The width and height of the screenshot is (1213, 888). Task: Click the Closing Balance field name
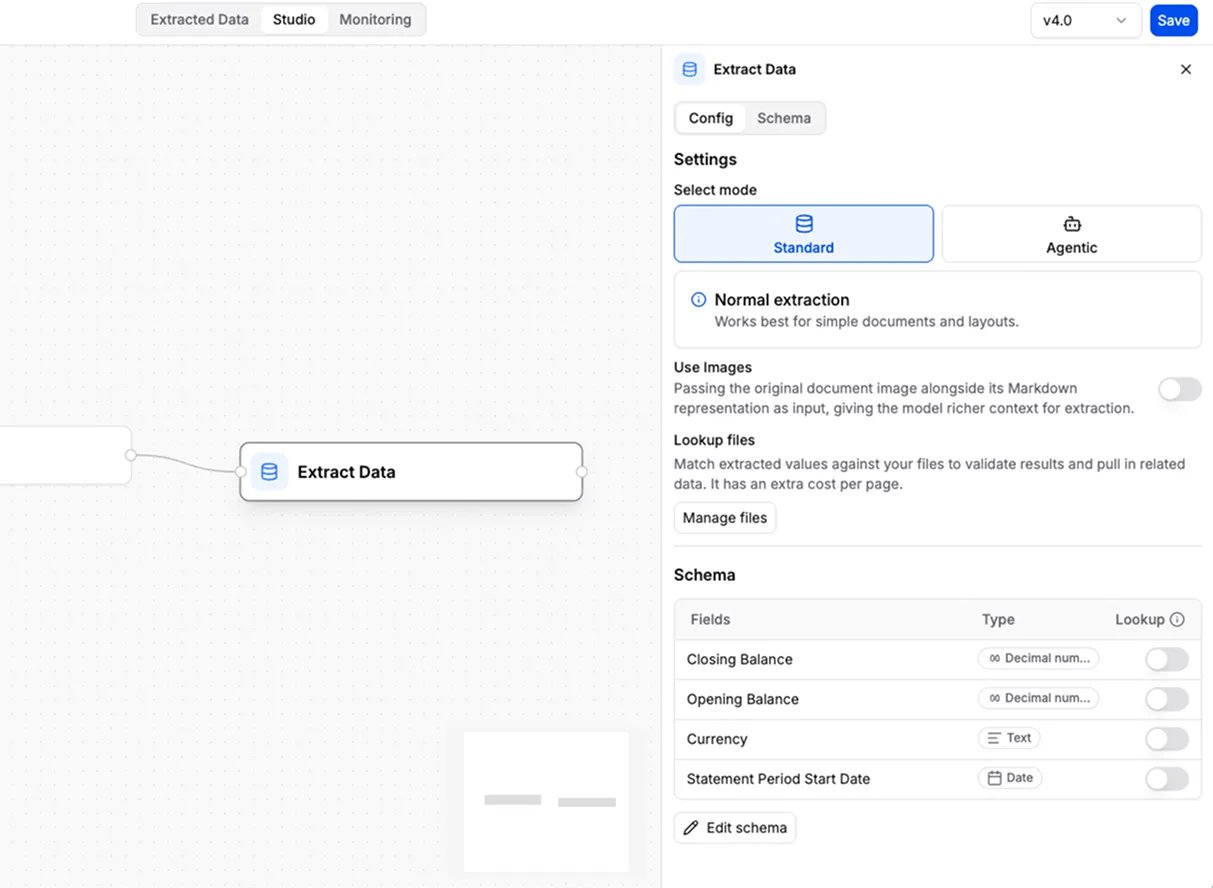coord(739,659)
